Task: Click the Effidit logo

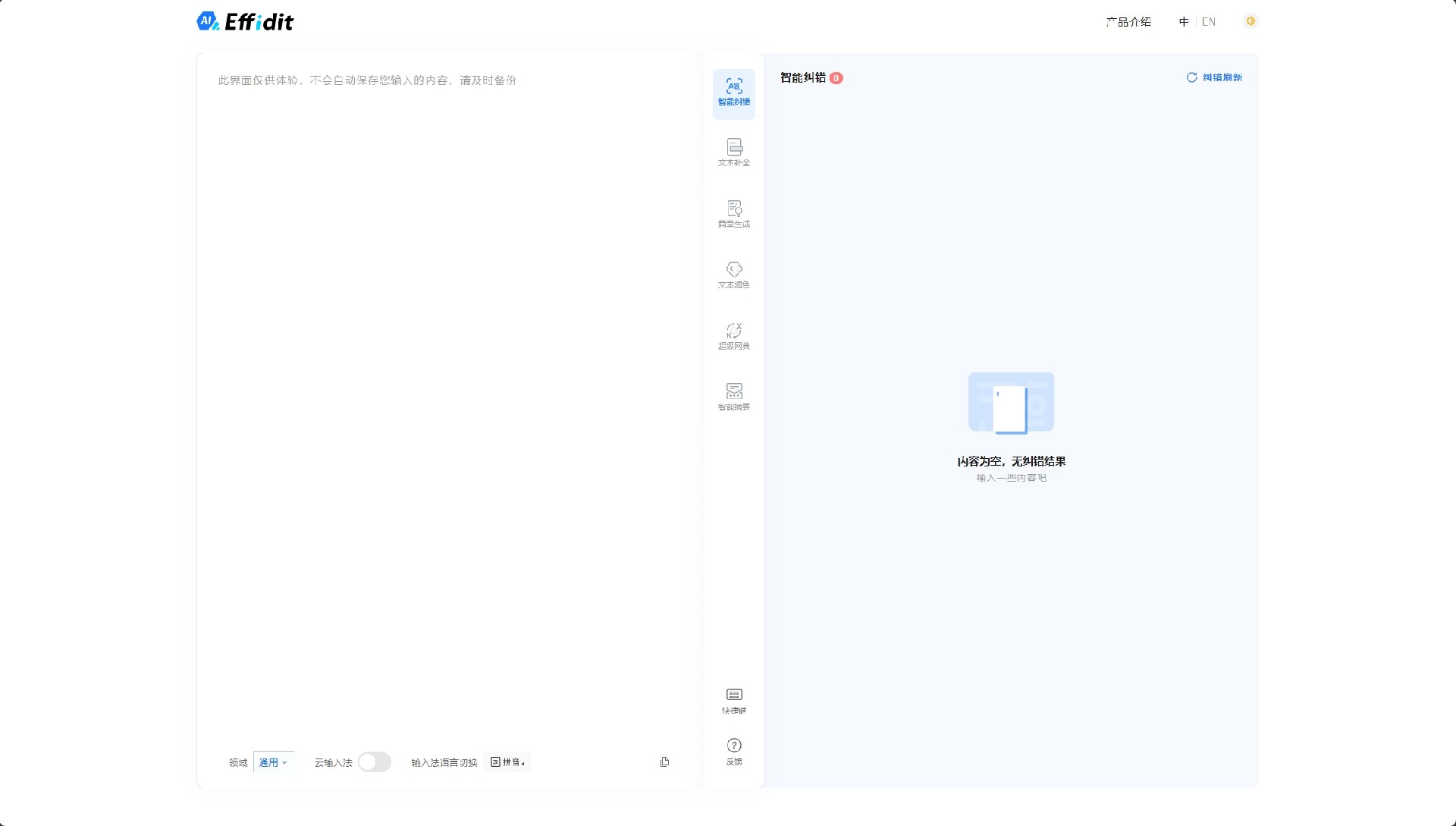Action: [x=245, y=20]
